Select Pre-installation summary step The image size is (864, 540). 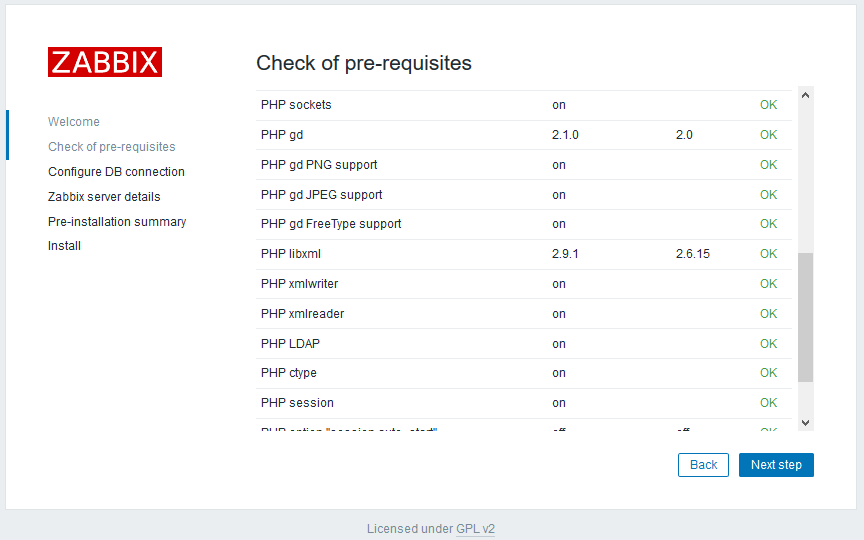[117, 222]
